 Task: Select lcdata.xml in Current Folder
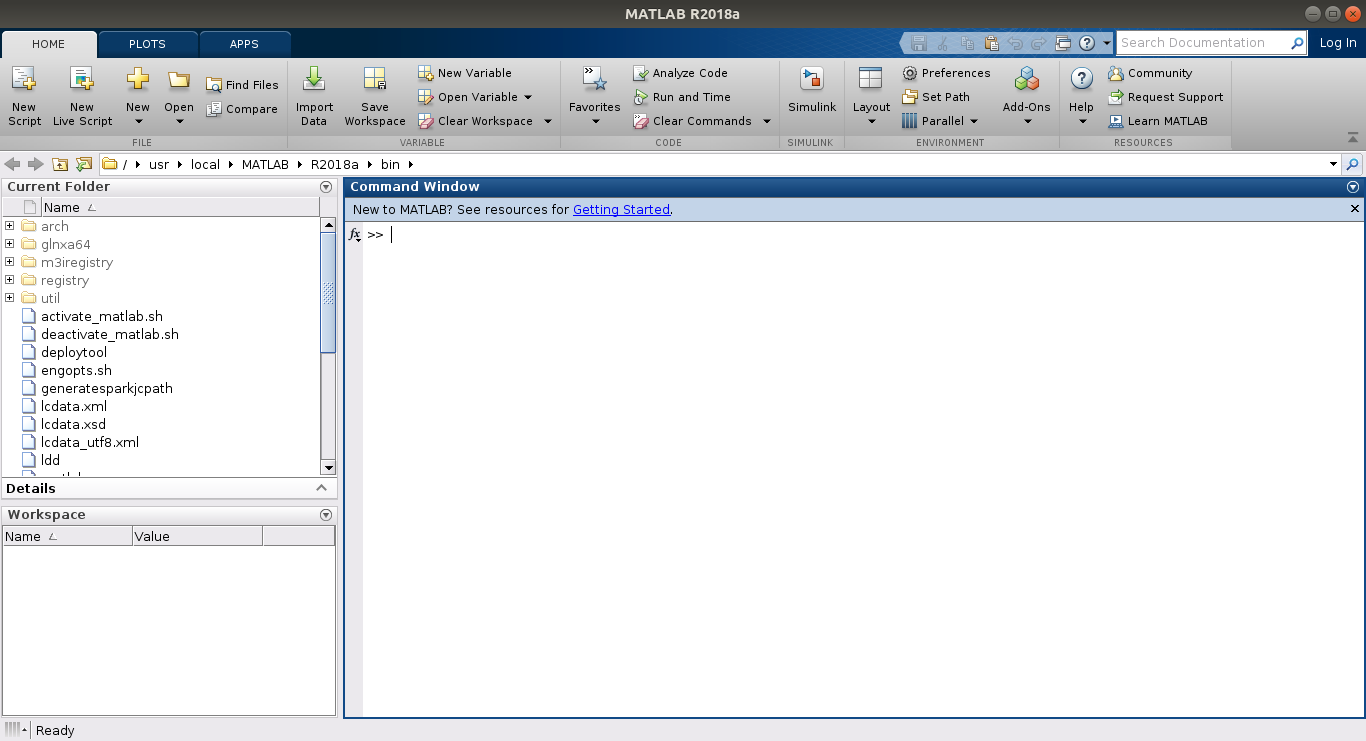click(73, 406)
